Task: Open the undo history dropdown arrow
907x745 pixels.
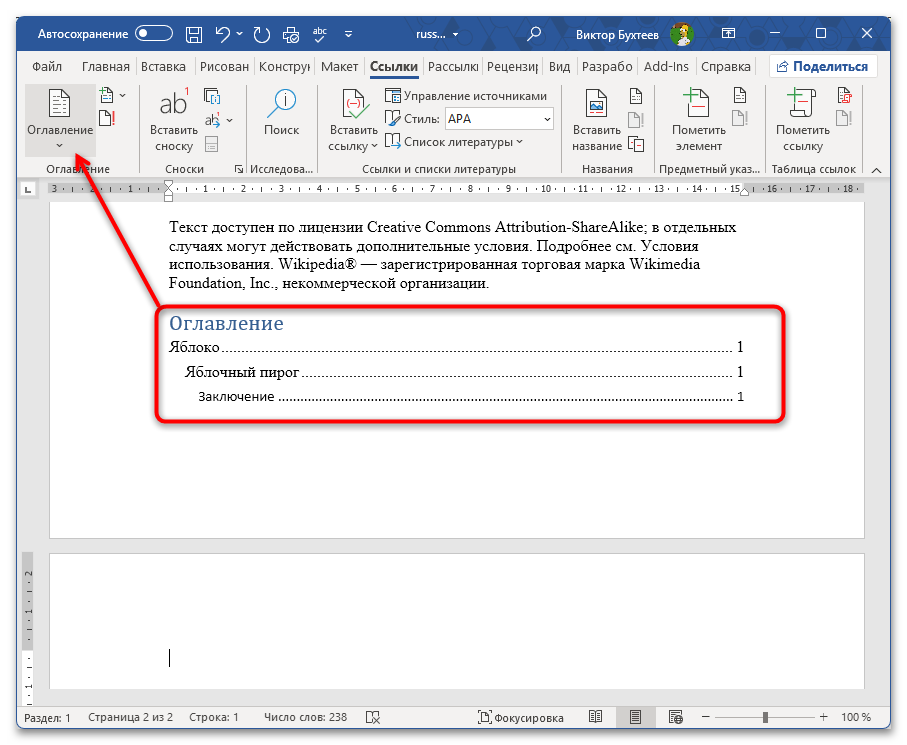Action: [x=239, y=34]
